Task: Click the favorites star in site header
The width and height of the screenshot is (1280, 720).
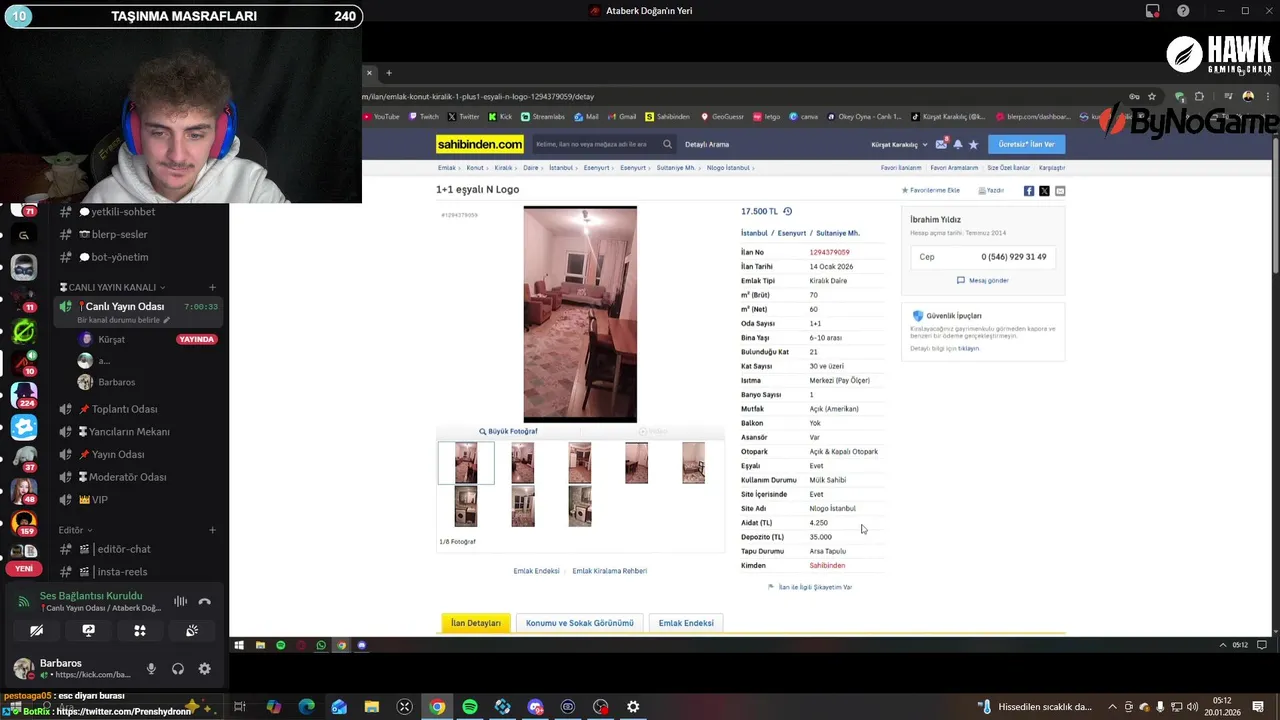Action: pyautogui.click(x=973, y=144)
